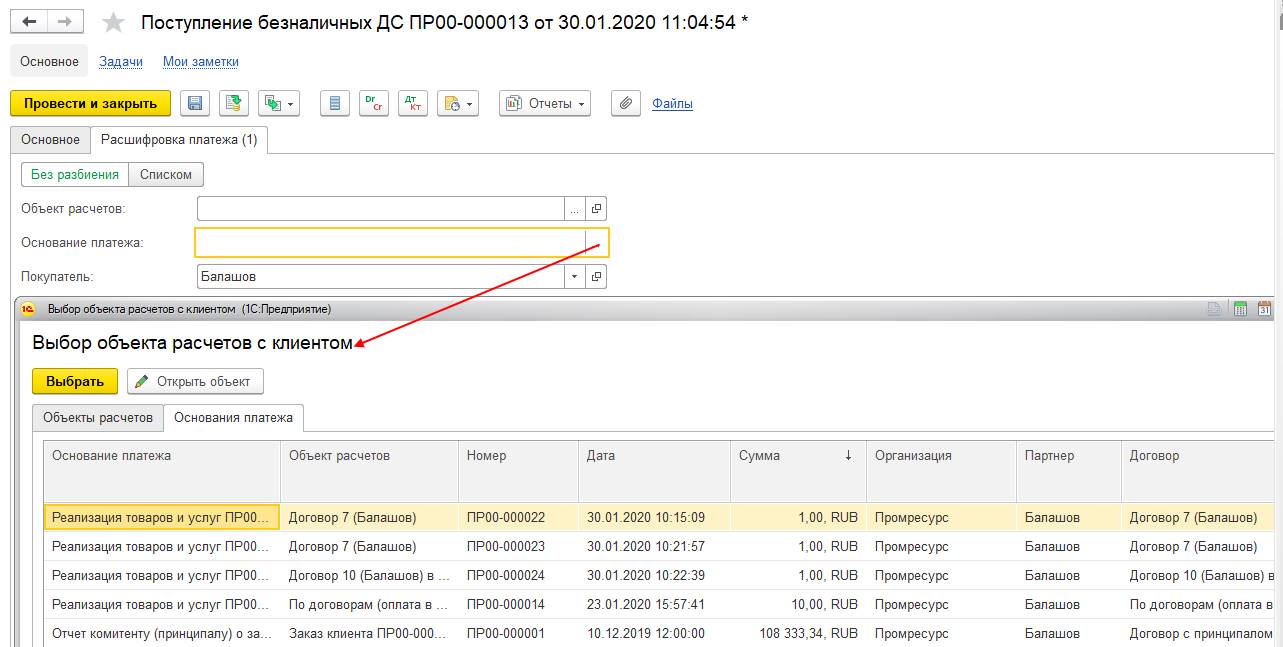Click the Партнер column header

click(1068, 470)
